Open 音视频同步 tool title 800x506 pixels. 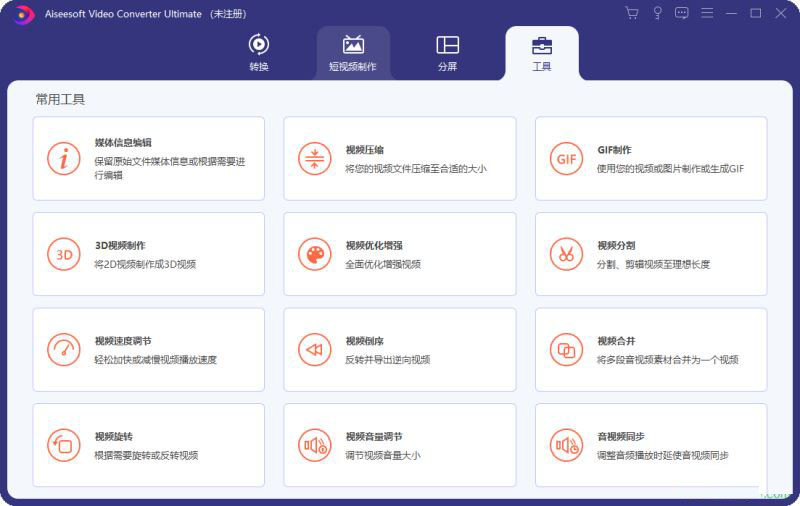click(x=620, y=436)
